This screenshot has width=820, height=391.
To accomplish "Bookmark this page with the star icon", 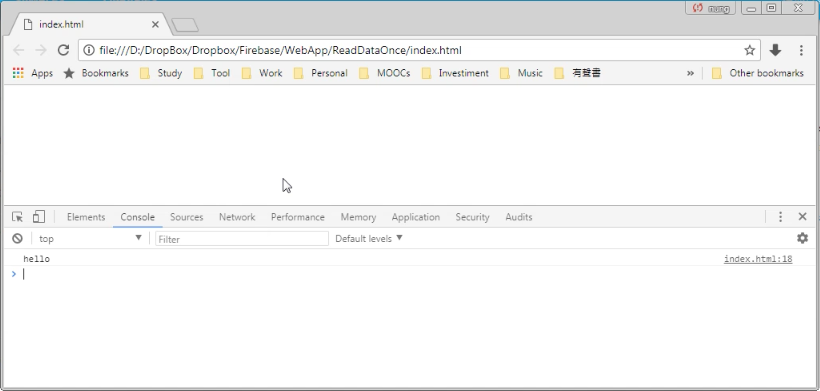I will pyautogui.click(x=749, y=50).
